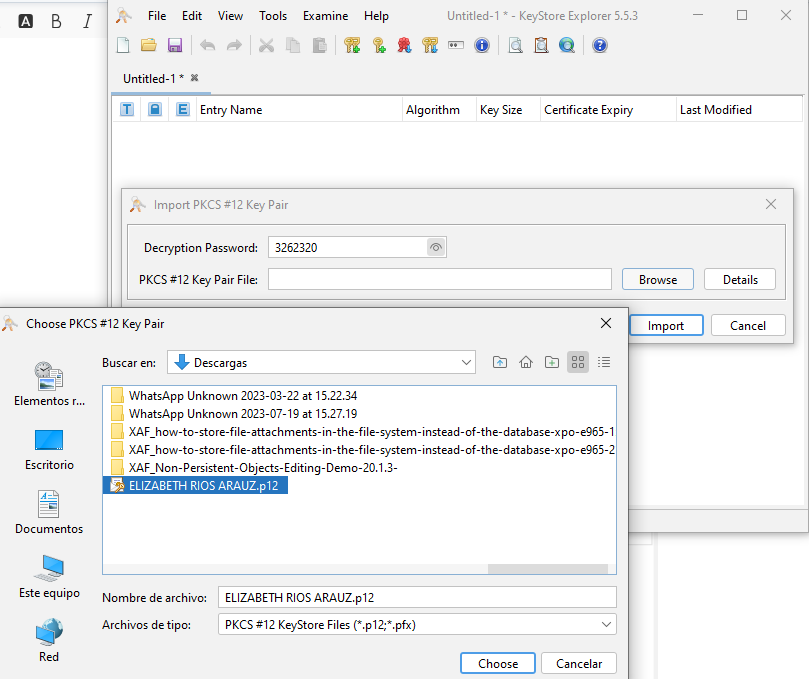Screen dimensions: 809x679
Task: Open Red network shortcut in file chooser
Action: pos(49,640)
